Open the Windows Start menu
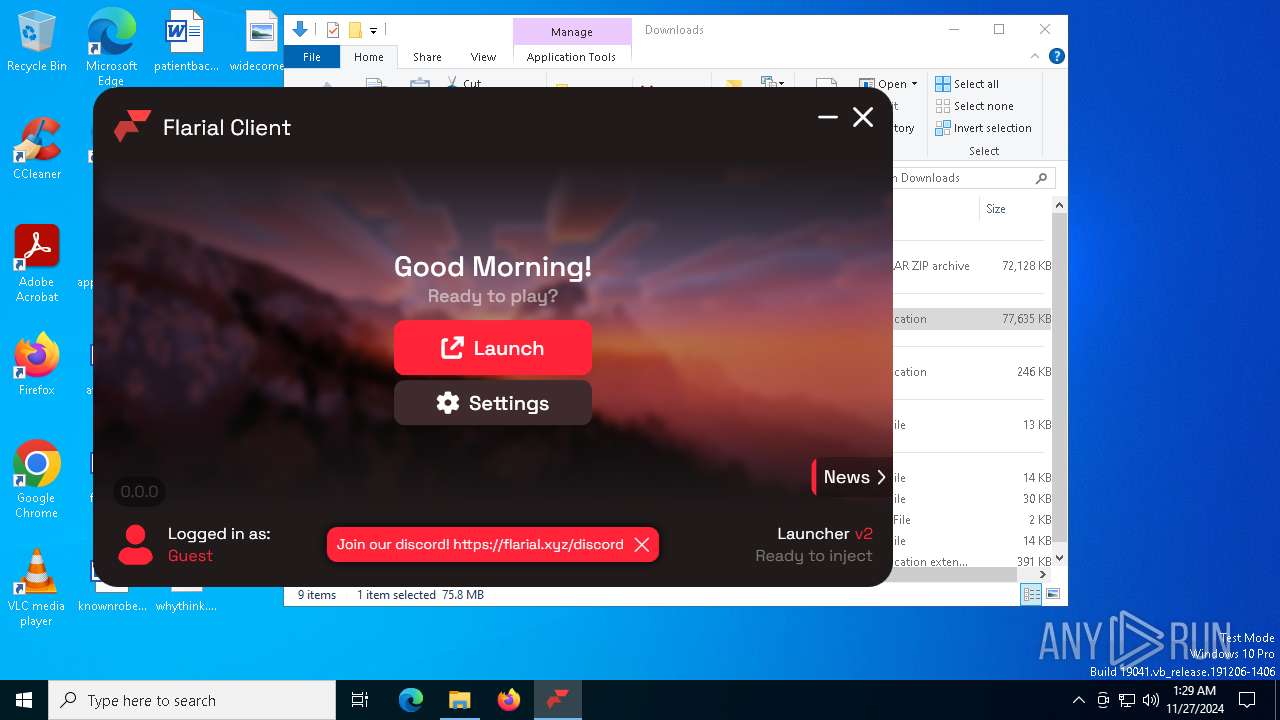The image size is (1280, 720). tap(24, 700)
